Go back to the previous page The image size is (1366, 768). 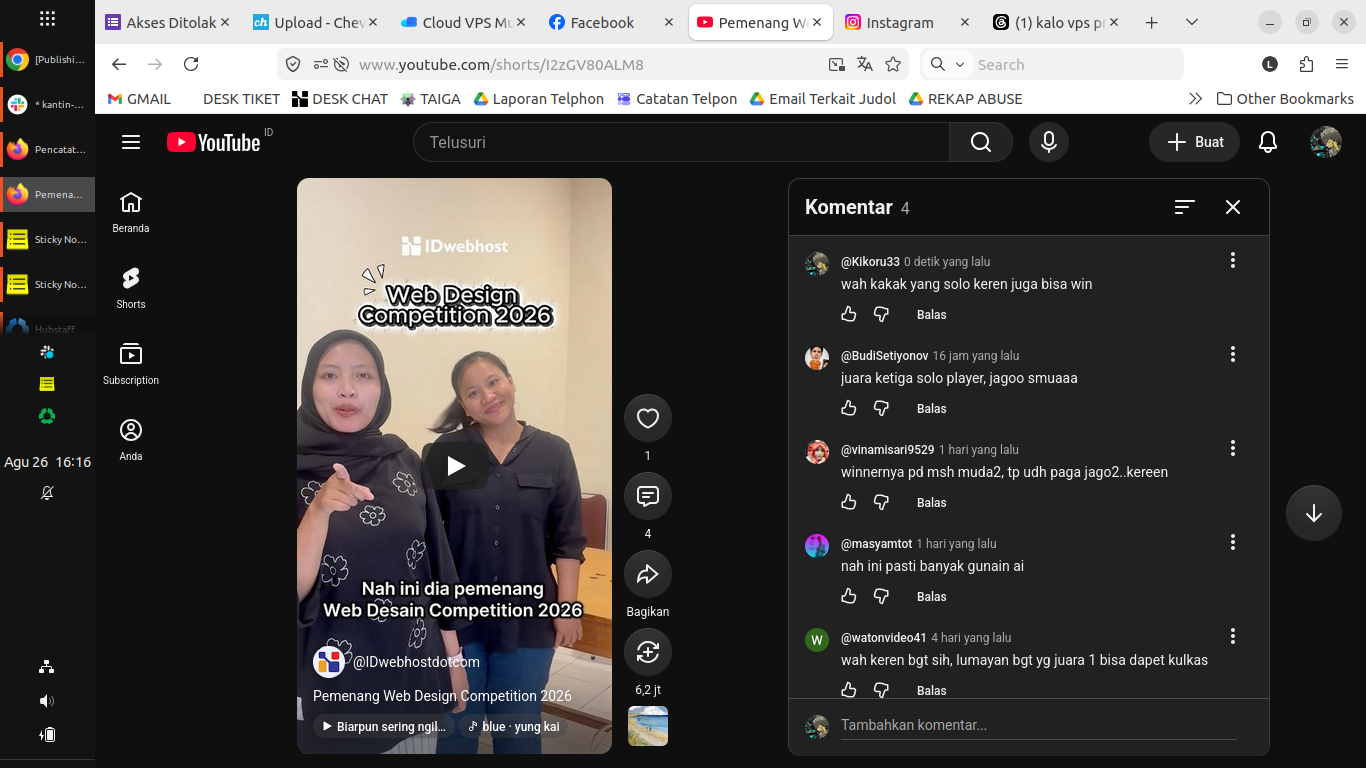(x=119, y=64)
